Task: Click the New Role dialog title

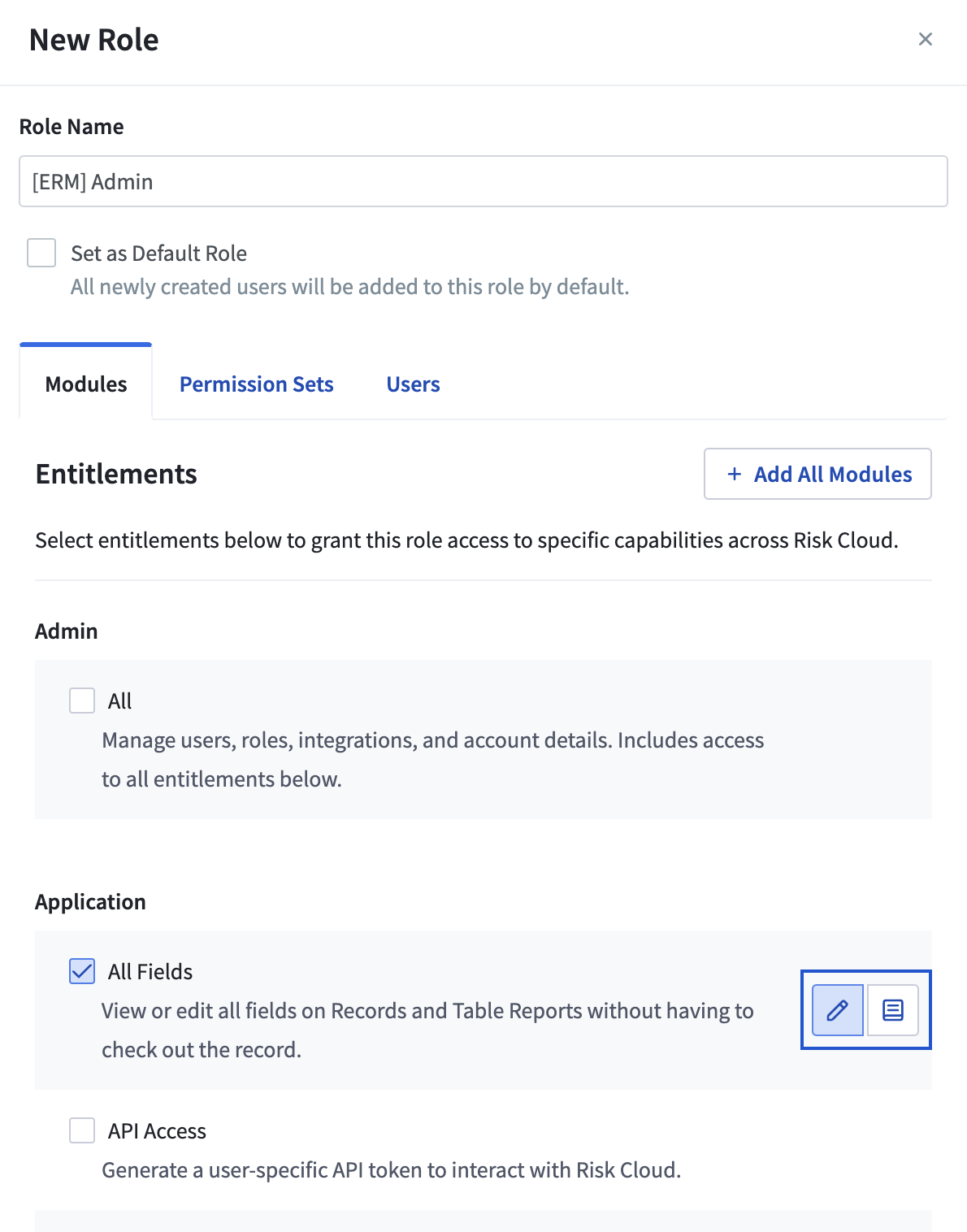Action: pos(94,40)
